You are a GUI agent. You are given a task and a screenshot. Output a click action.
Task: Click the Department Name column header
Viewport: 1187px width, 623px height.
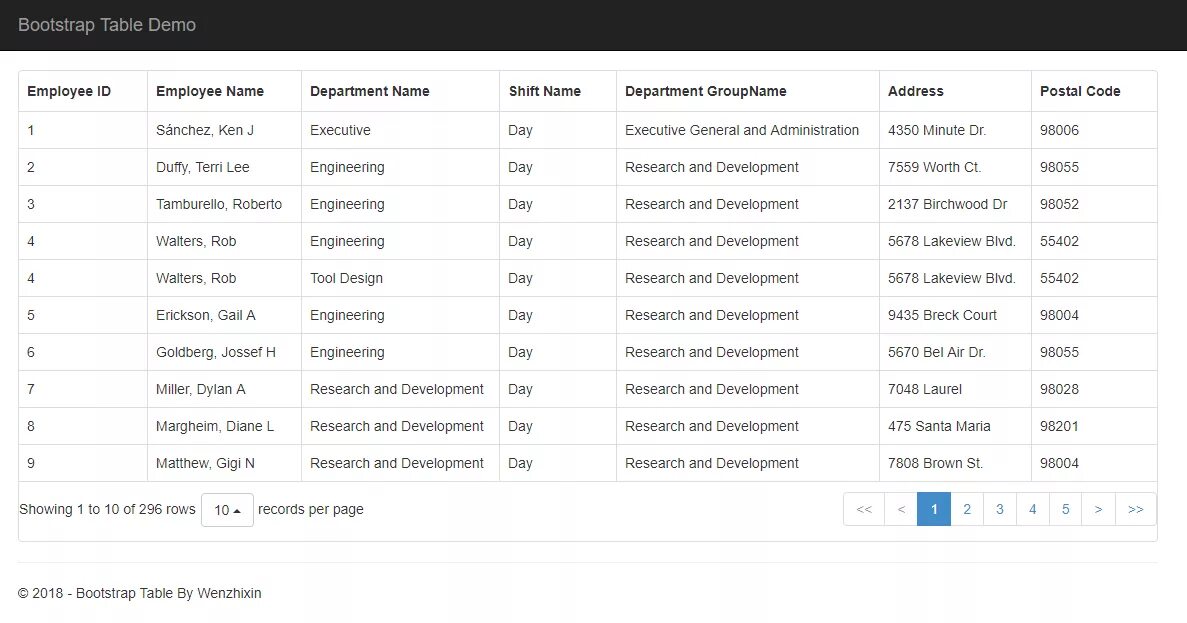point(370,91)
